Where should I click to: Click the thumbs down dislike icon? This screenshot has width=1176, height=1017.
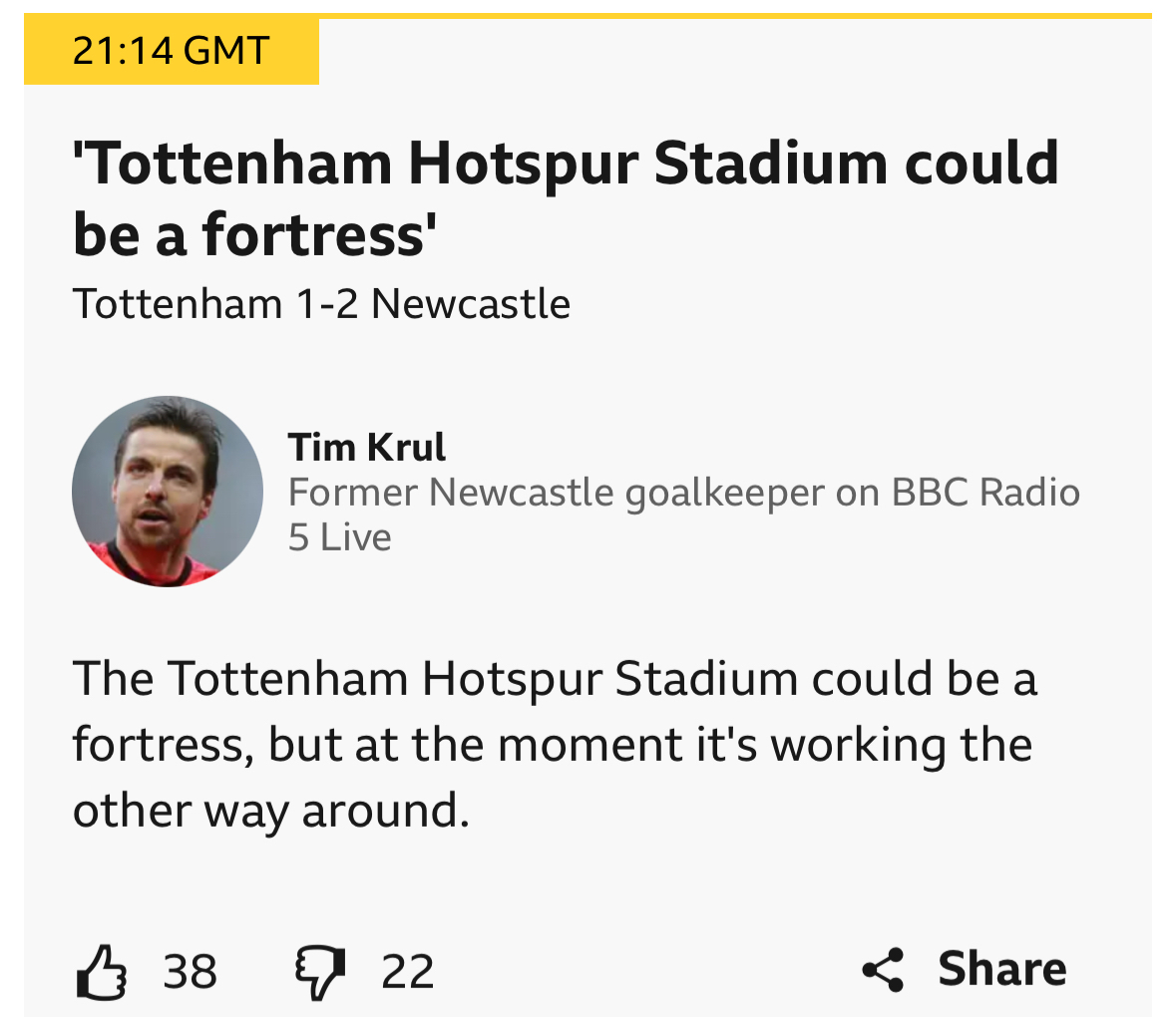pos(319,971)
